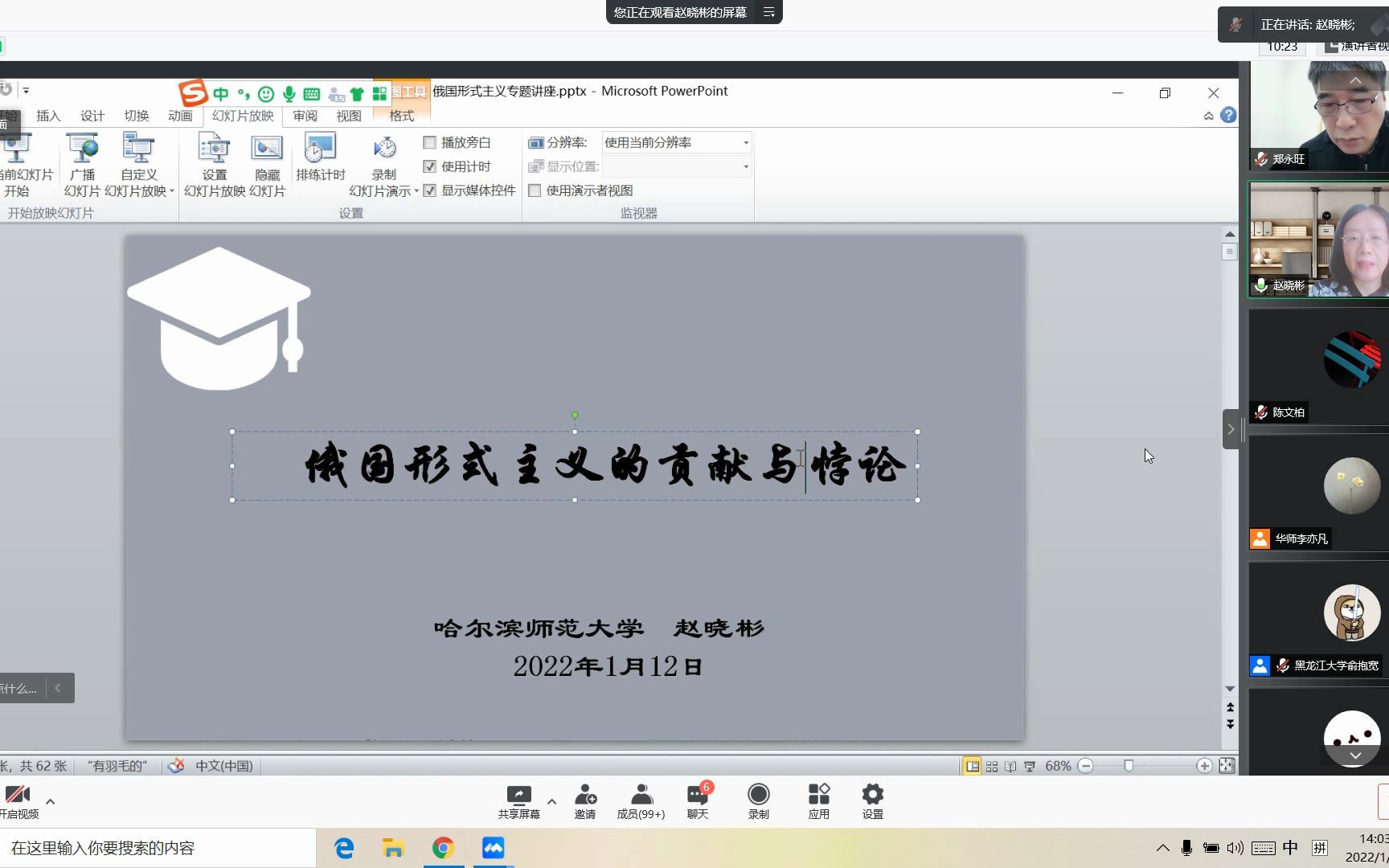Click the vertical scrollbar down arrow
The width and height of the screenshot is (1389, 868).
click(1230, 689)
